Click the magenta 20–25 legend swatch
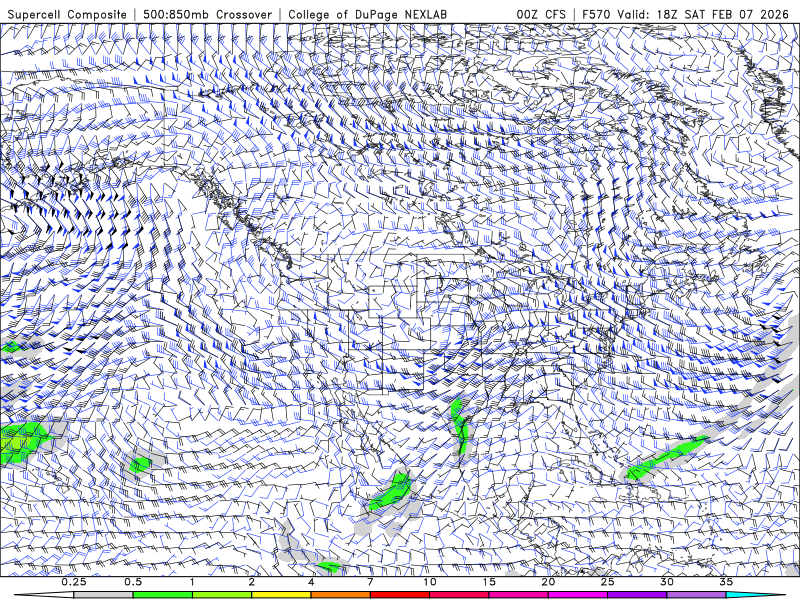Screen dimensions: 800x600 (x=578, y=595)
